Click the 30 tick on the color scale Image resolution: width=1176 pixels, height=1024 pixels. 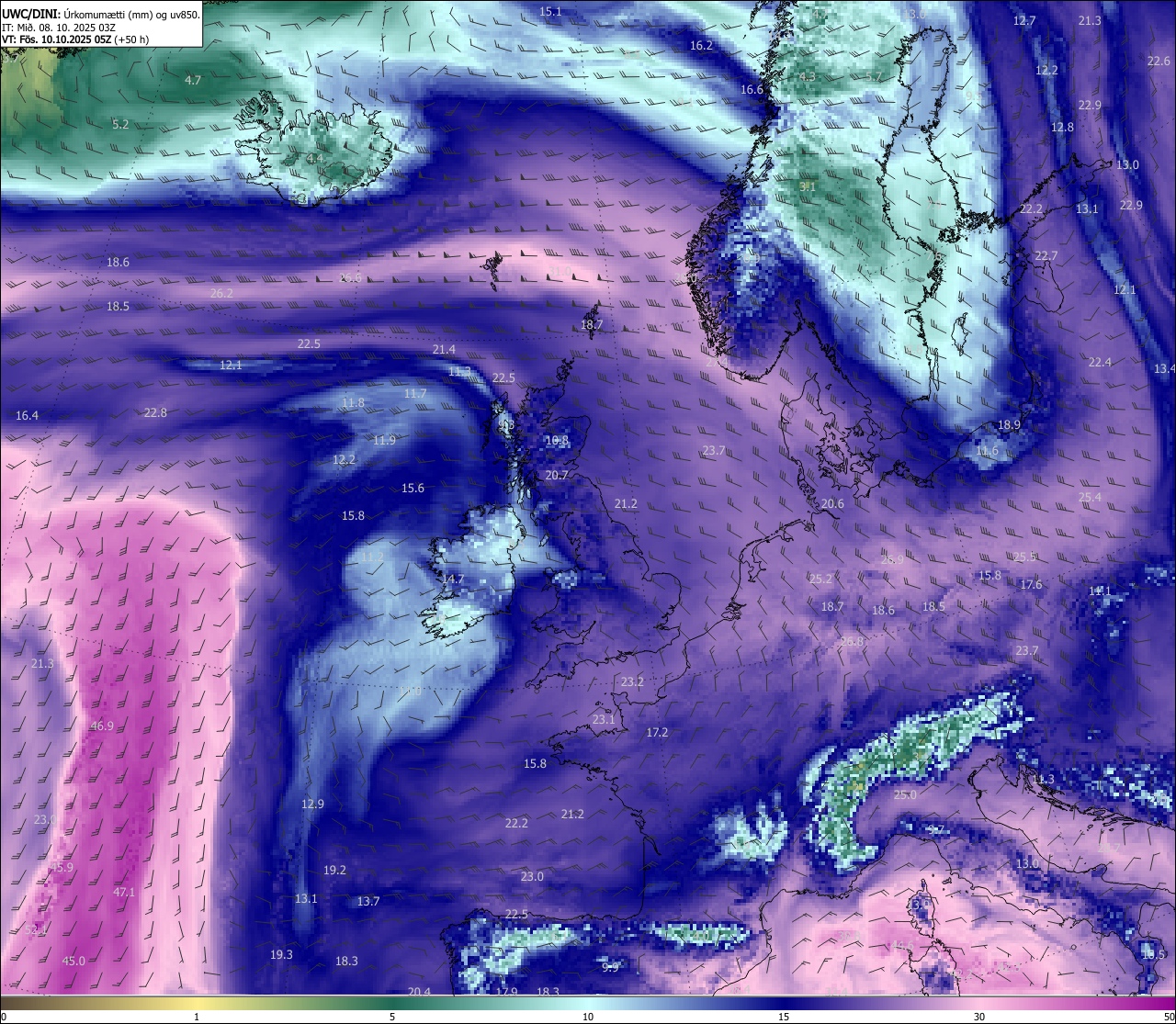coord(979,1017)
